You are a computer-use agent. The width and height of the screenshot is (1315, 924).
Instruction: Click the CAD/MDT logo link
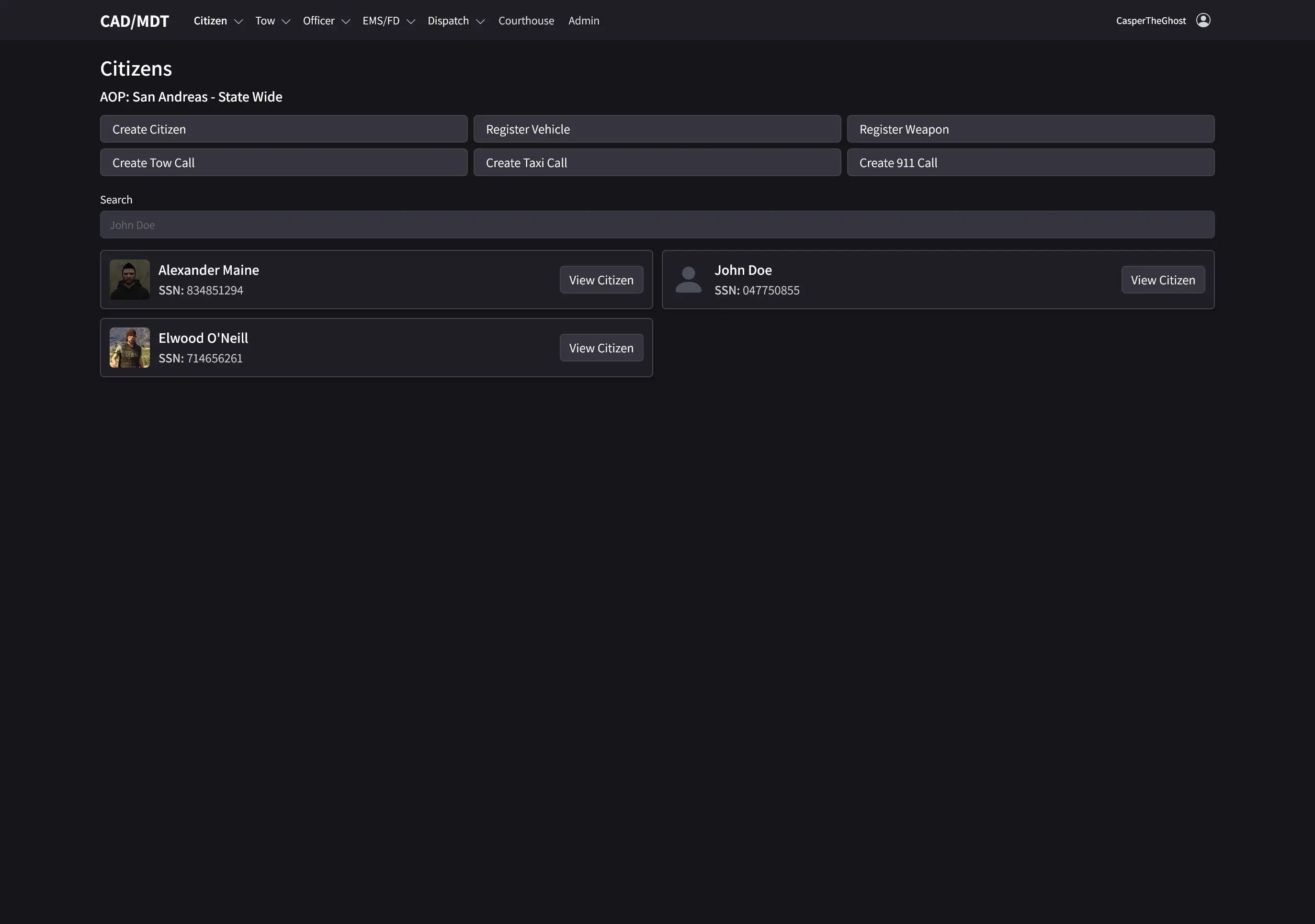pos(135,21)
